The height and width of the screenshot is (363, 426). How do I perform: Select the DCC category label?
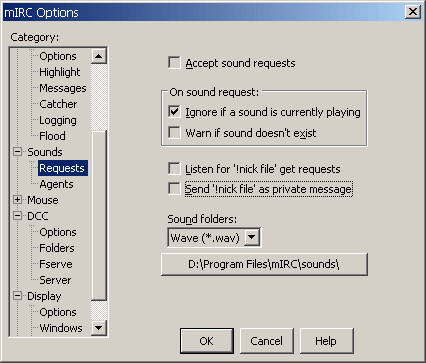(38, 216)
